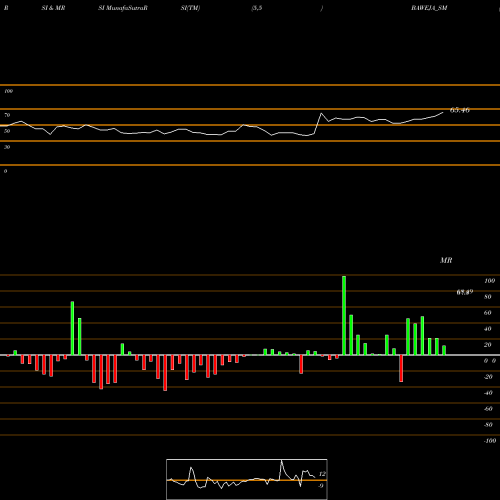Click the '-9' label in the mini chart

click(x=321, y=486)
